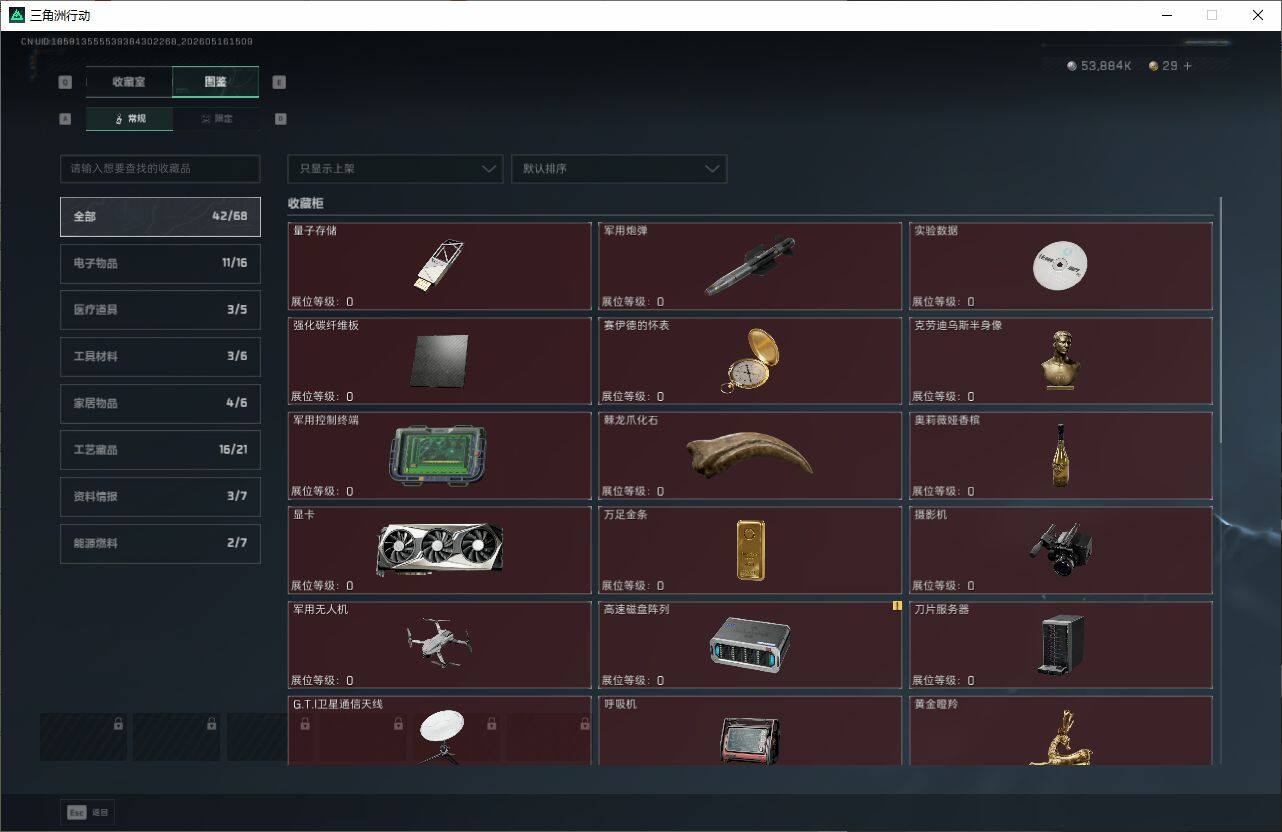Filter by 家居物品 category
Viewport: 1282px width, 832px height.
coord(160,403)
